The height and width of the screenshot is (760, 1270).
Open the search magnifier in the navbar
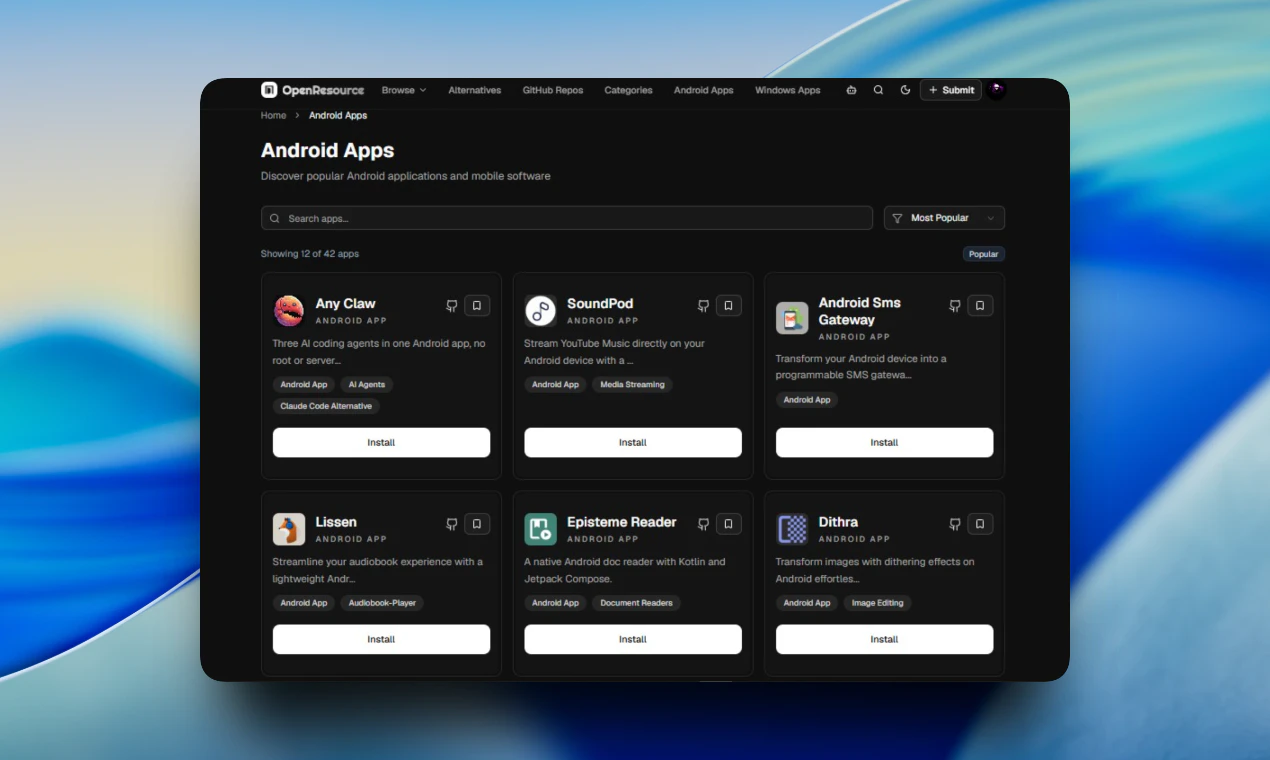click(x=878, y=90)
